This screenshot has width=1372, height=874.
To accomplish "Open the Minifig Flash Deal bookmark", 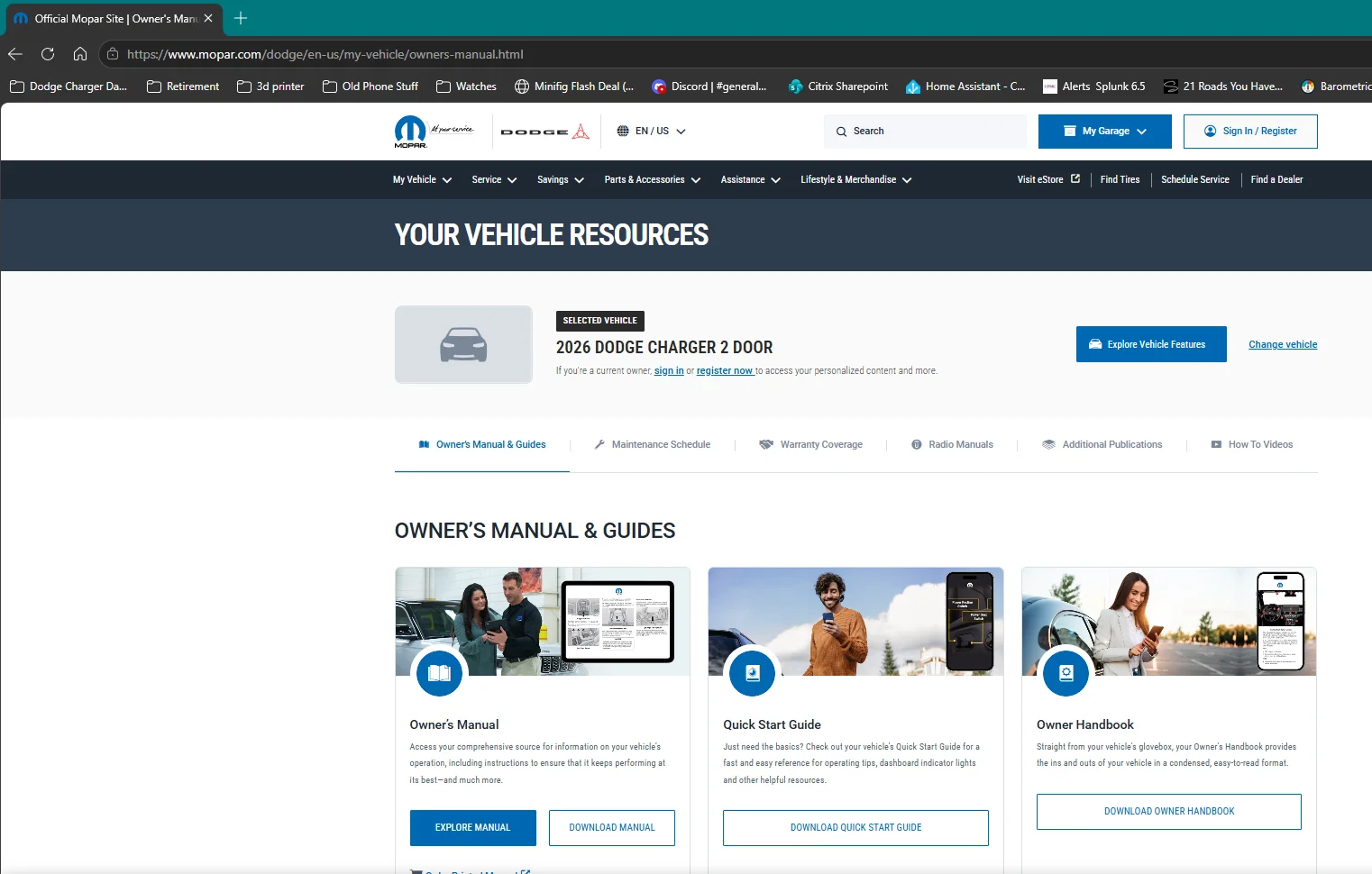I will pyautogui.click(x=574, y=86).
